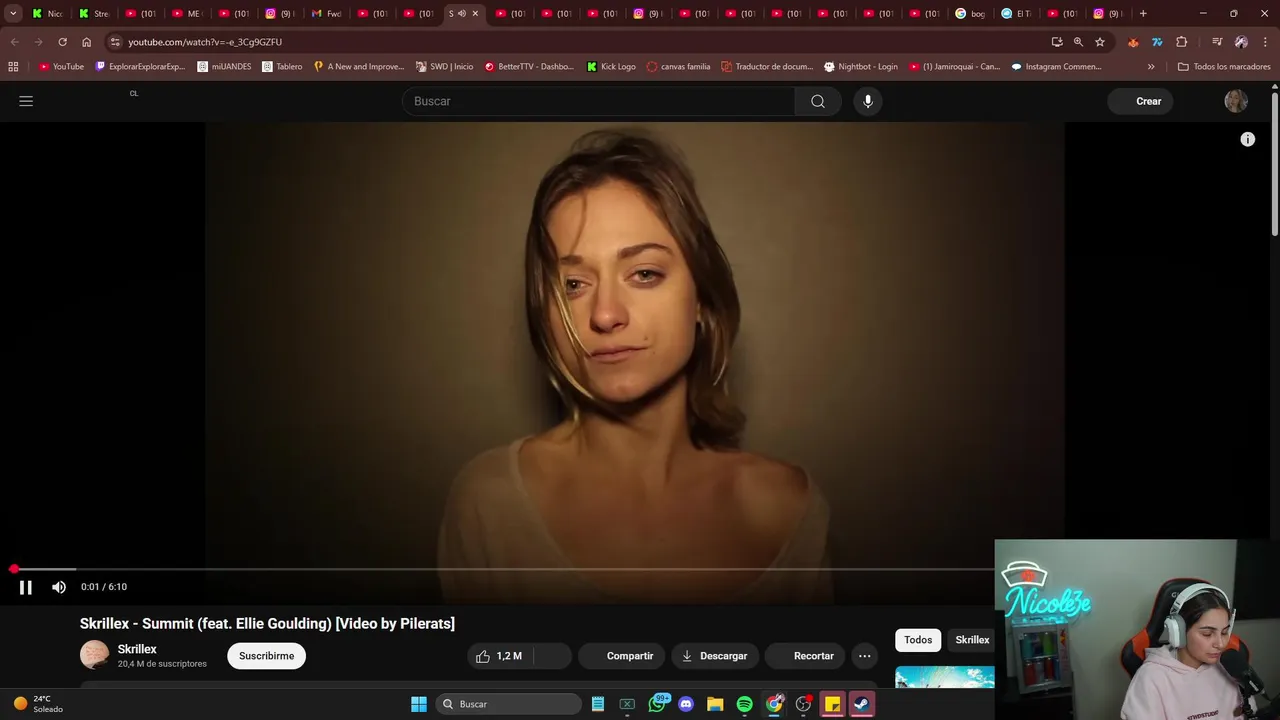Image resolution: width=1280 pixels, height=720 pixels.
Task: Open the media controls music icon
Action: [1217, 42]
